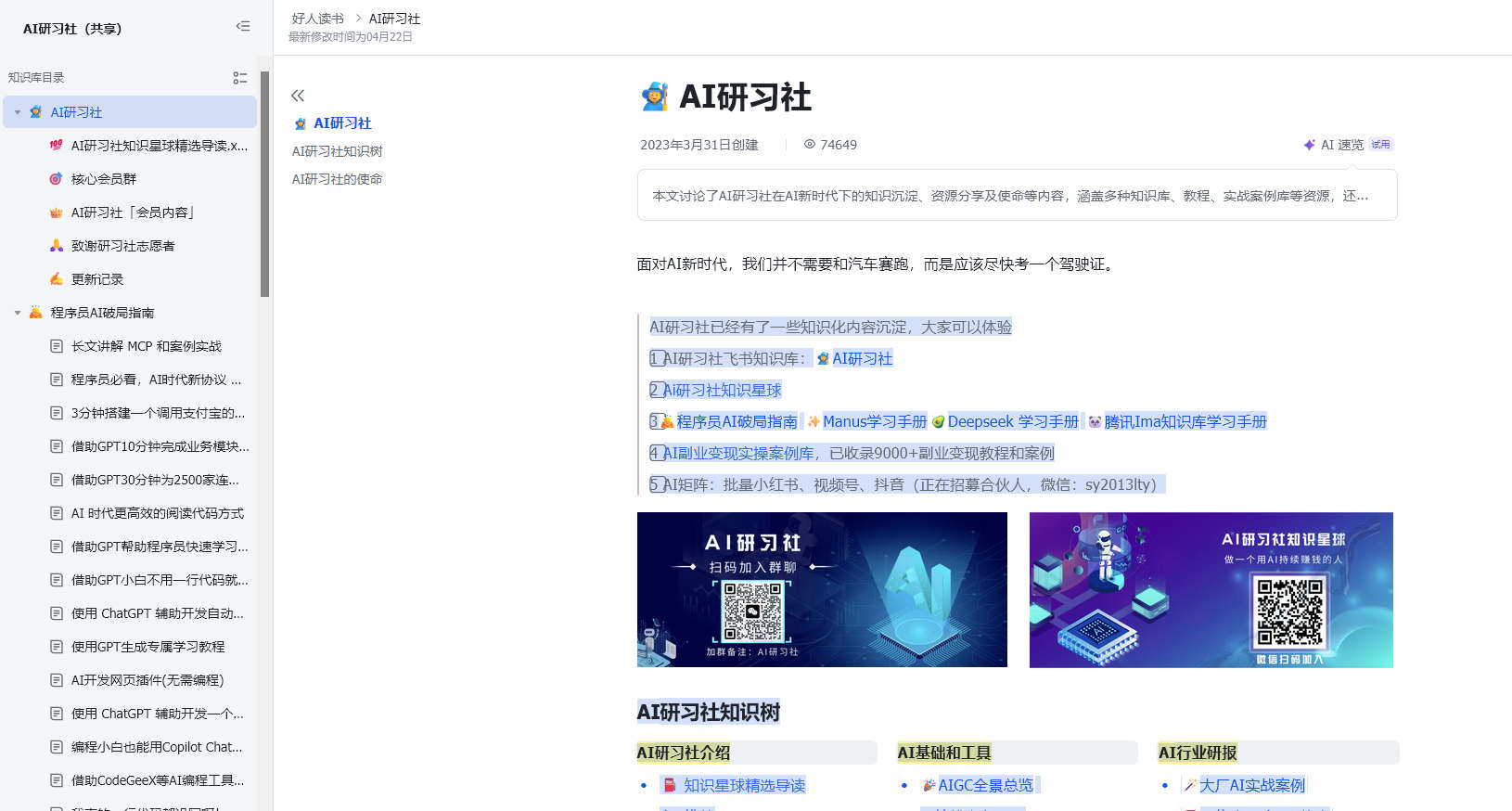Click the document icon beside 长文讲解 MCP
The height and width of the screenshot is (811, 1512).
(x=57, y=346)
